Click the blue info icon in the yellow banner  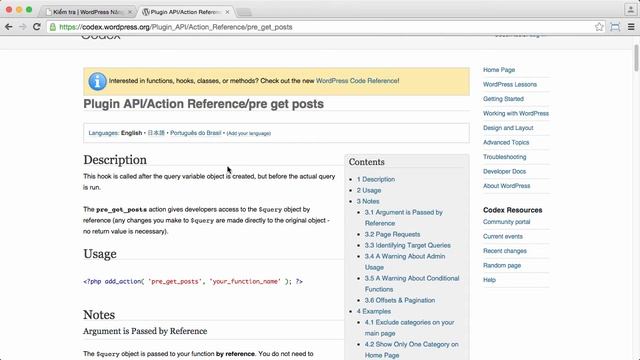(x=97, y=81)
